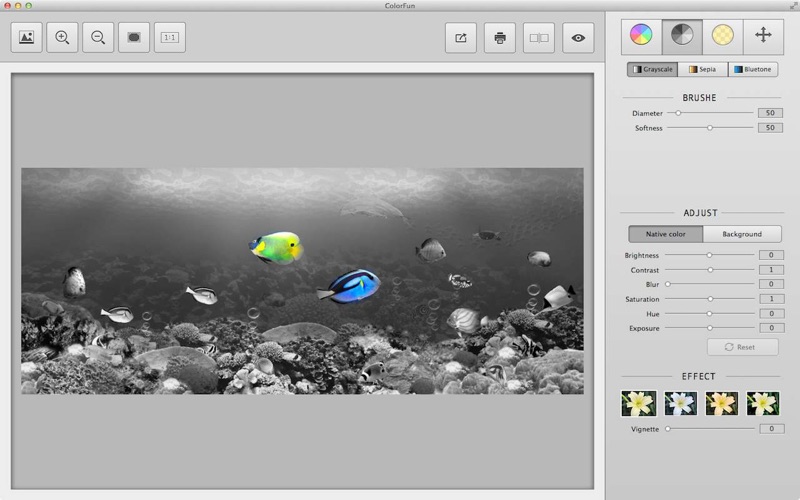The height and width of the screenshot is (500, 800).
Task: Switch to Sepia tone option
Action: [x=703, y=69]
